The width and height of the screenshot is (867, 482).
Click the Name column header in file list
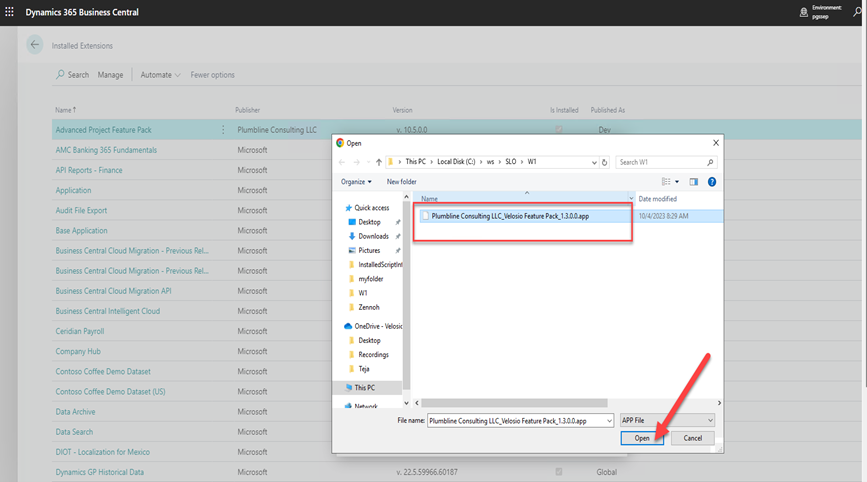[x=429, y=198]
